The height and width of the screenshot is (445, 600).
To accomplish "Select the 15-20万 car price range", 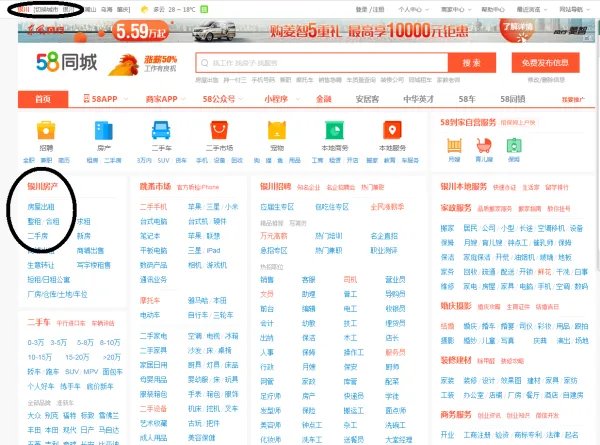I will pyautogui.click(x=77, y=357).
